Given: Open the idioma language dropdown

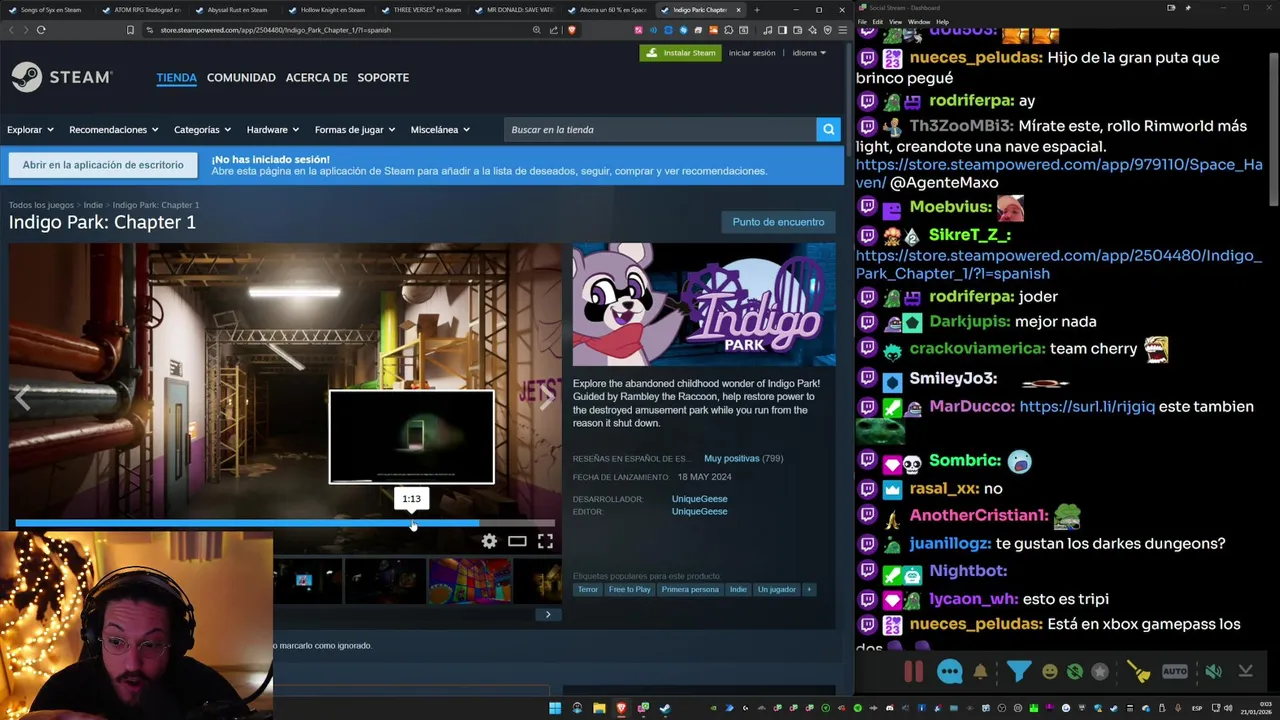Looking at the screenshot, I should pos(809,53).
